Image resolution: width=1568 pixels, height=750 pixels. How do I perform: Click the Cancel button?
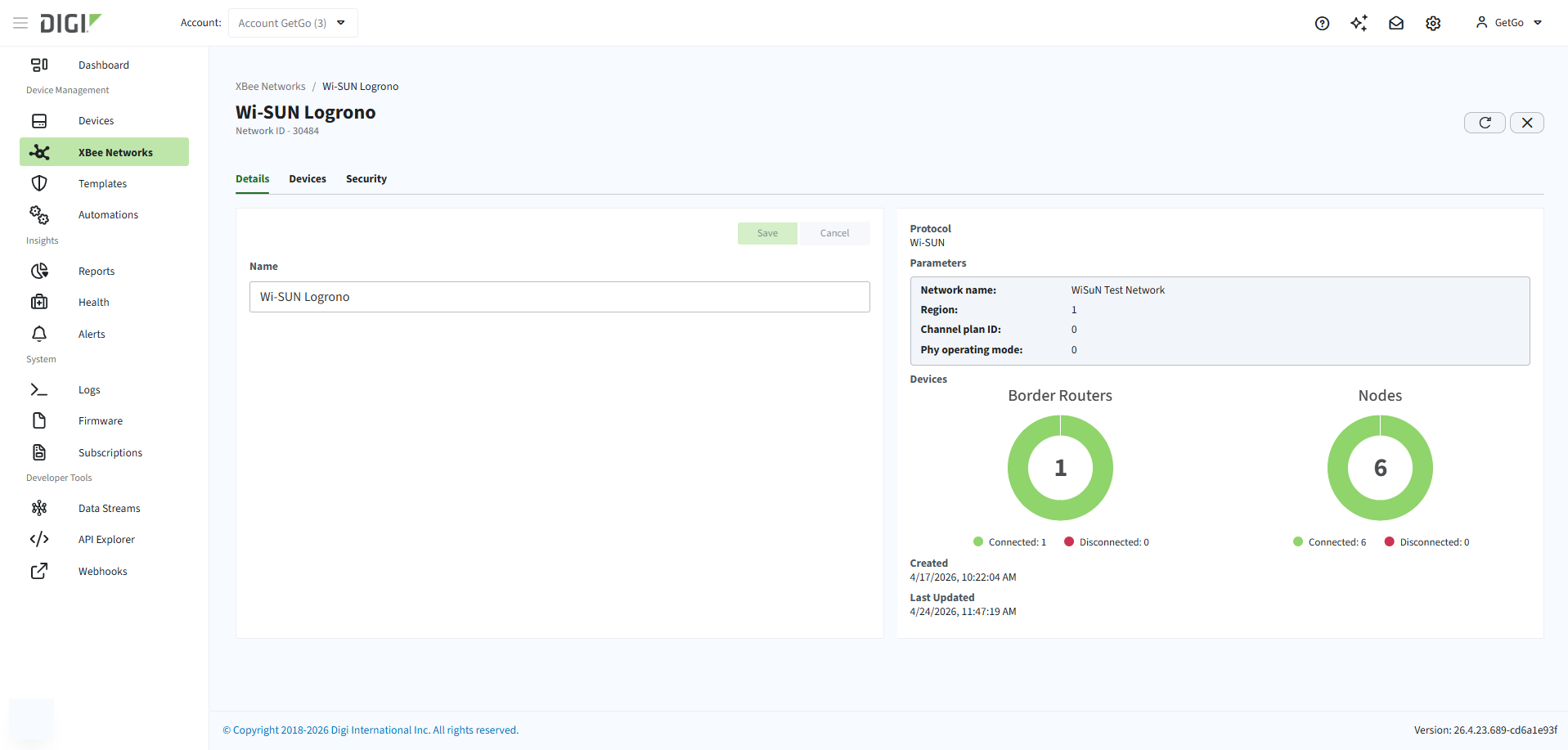click(x=834, y=233)
